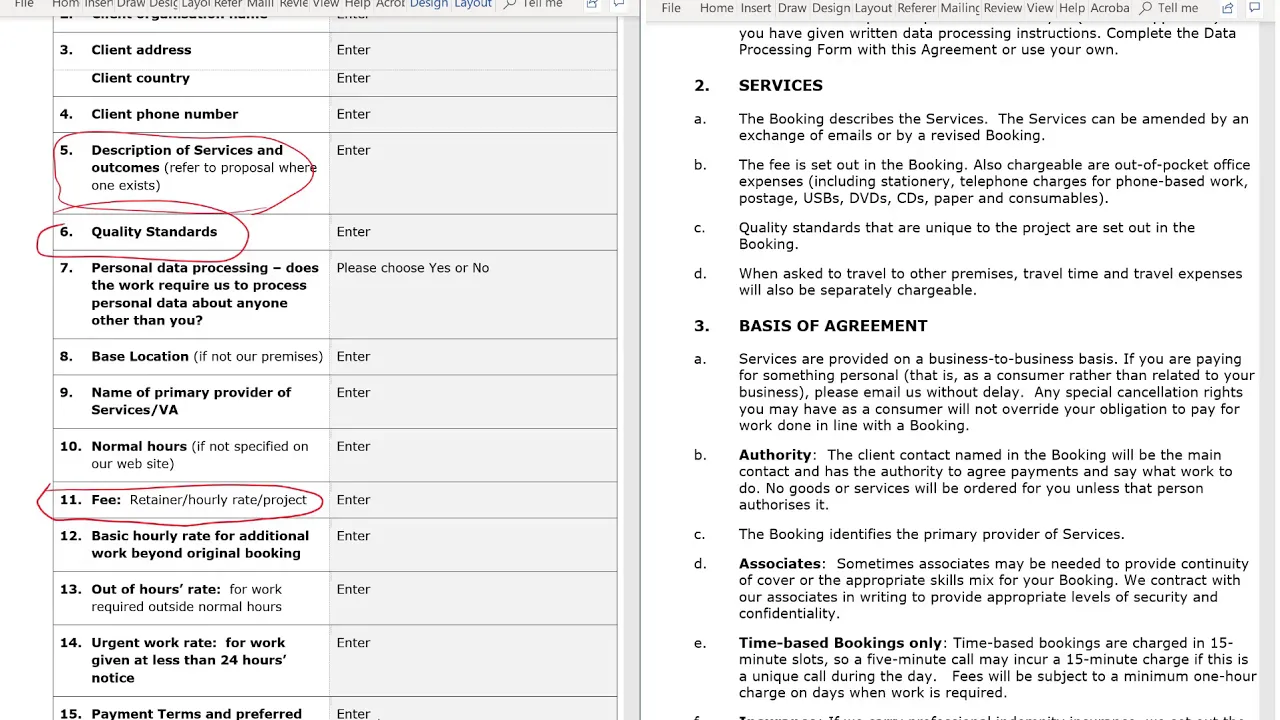
Task: Select Acrobat tab in right Word window
Action: [1110, 8]
